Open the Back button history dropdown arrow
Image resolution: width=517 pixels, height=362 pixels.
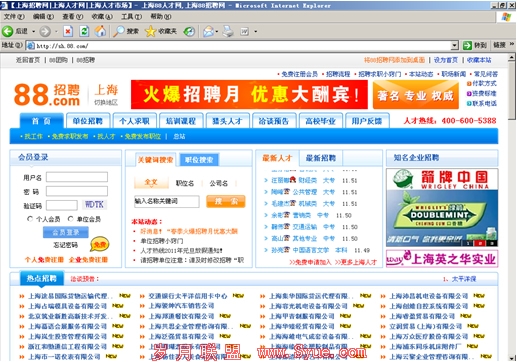coord(33,31)
